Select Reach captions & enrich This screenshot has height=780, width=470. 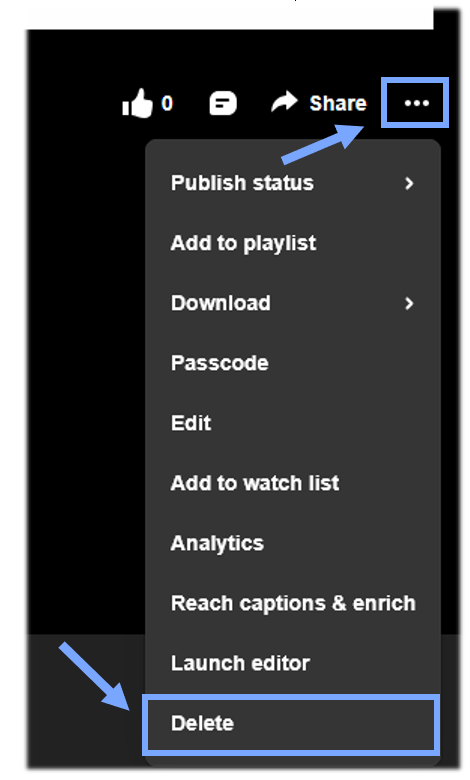[x=292, y=603]
